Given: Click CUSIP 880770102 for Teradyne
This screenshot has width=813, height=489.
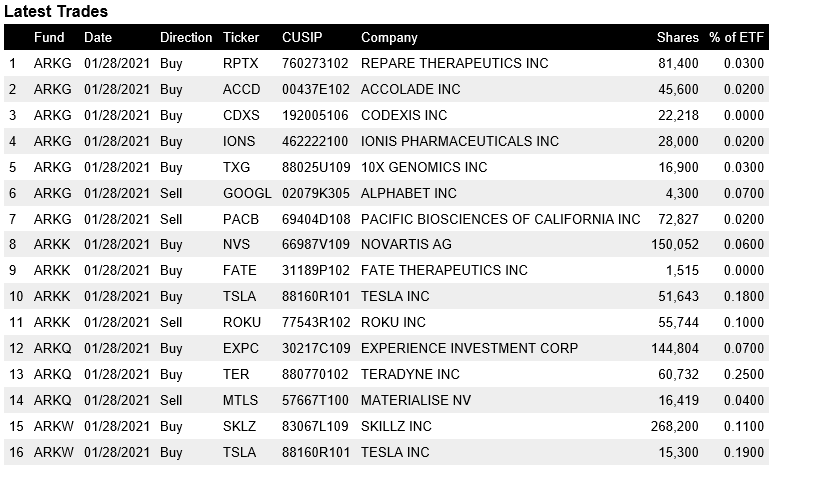Looking at the screenshot, I should click(315, 374).
